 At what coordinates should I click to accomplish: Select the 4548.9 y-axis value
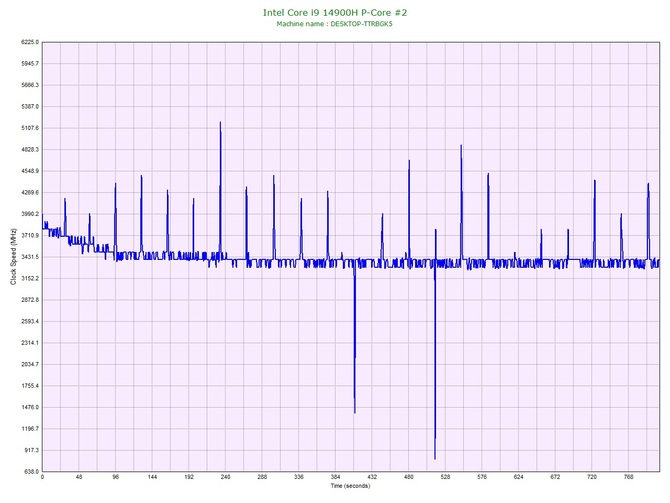pyautogui.click(x=30, y=171)
